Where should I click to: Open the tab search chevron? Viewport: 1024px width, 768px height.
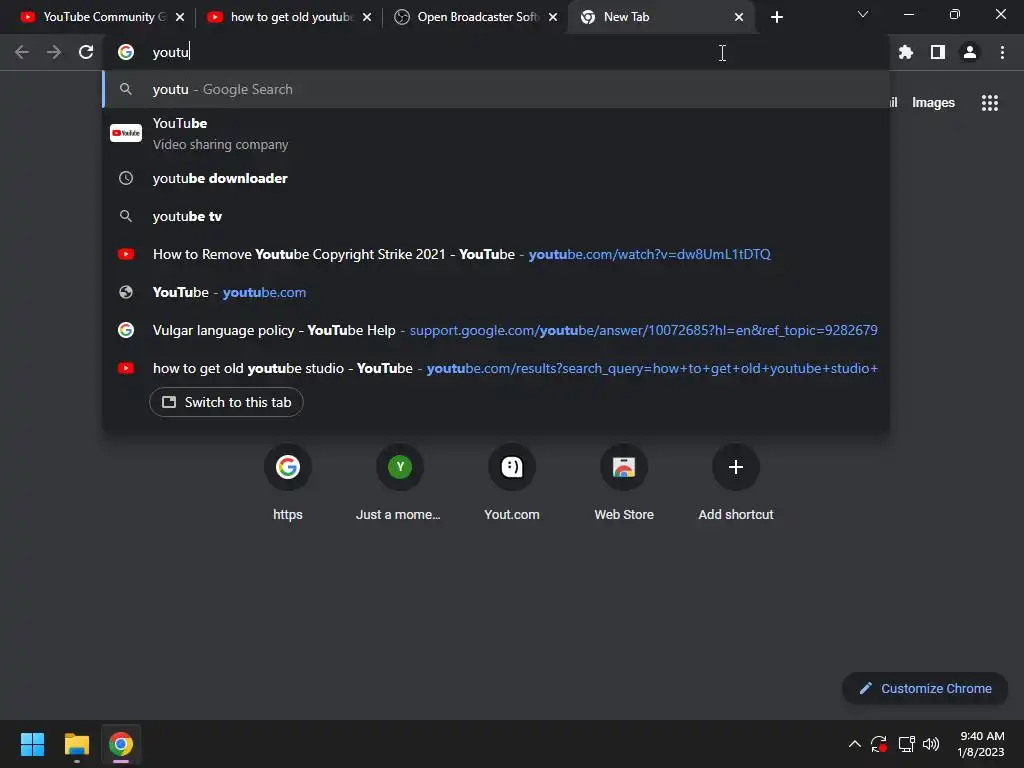(863, 14)
